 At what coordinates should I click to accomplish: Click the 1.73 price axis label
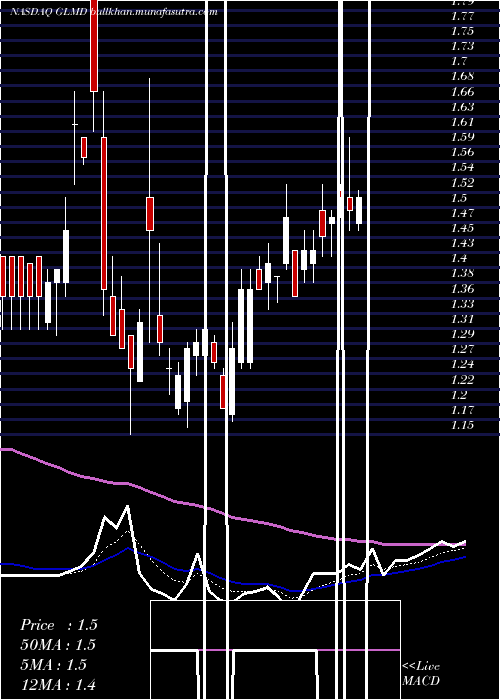tap(462, 46)
